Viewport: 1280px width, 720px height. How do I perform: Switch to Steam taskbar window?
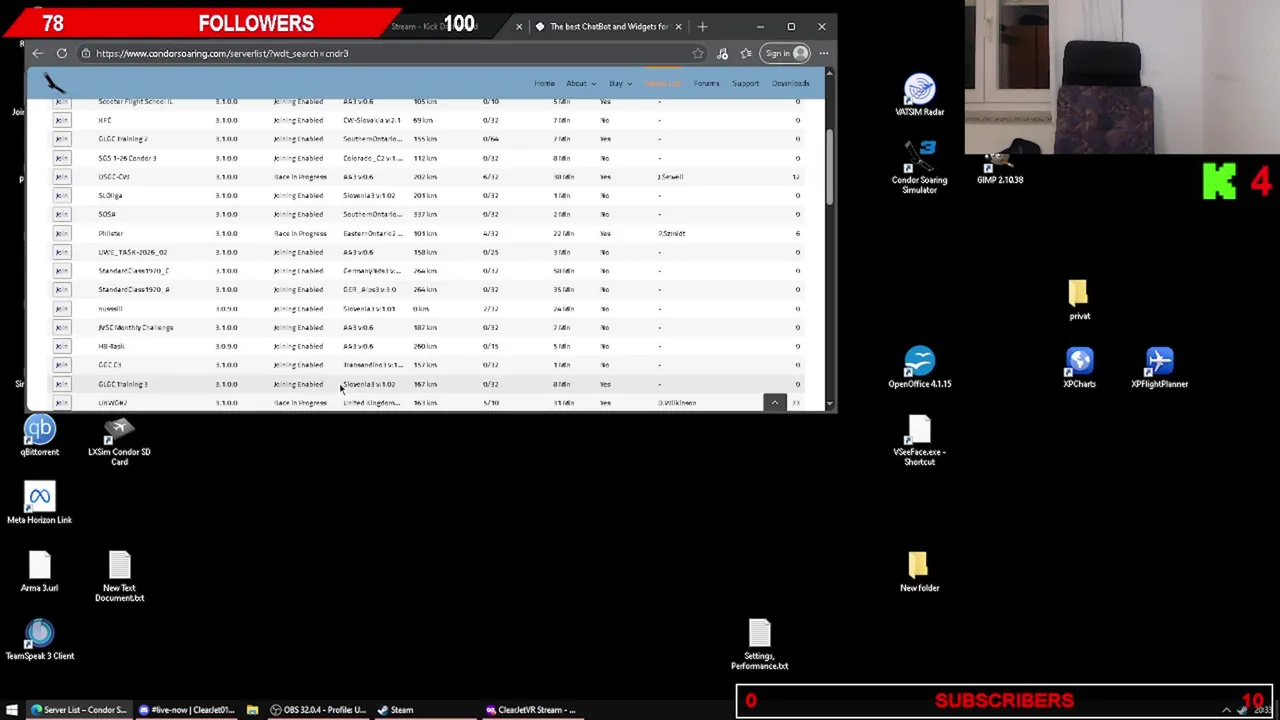pyautogui.click(x=395, y=709)
